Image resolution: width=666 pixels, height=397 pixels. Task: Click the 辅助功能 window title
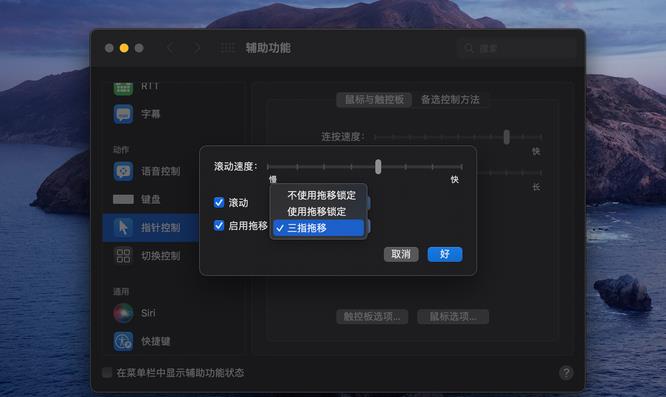point(268,48)
